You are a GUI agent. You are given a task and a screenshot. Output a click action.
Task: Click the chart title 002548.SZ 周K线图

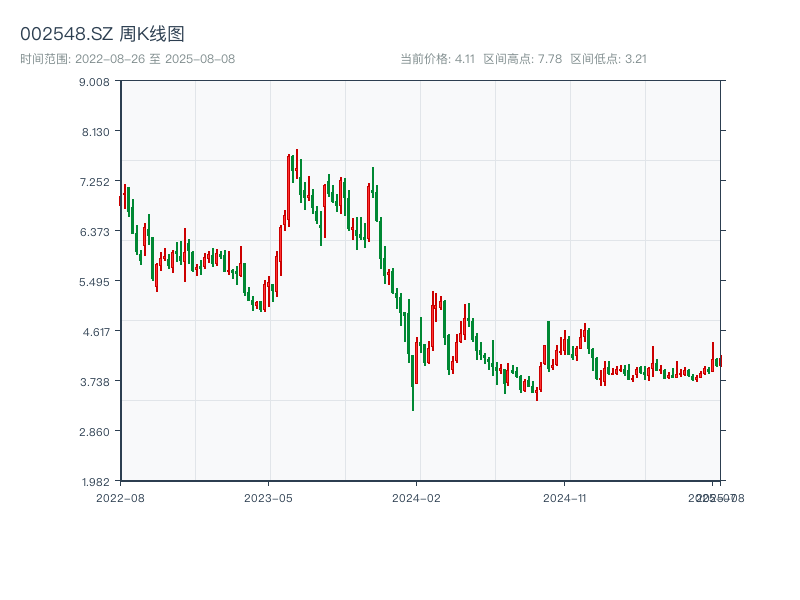pos(102,34)
